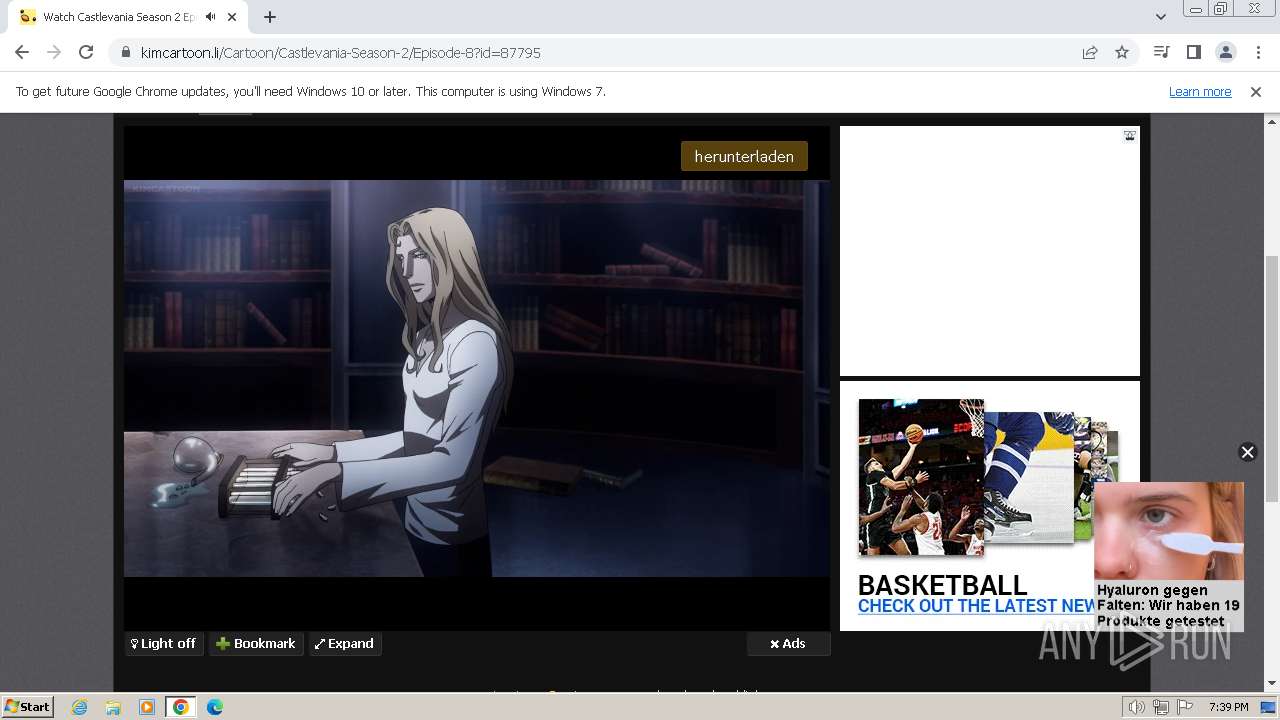Open the basketball ad image
The height and width of the screenshot is (720, 1280).
click(920, 477)
